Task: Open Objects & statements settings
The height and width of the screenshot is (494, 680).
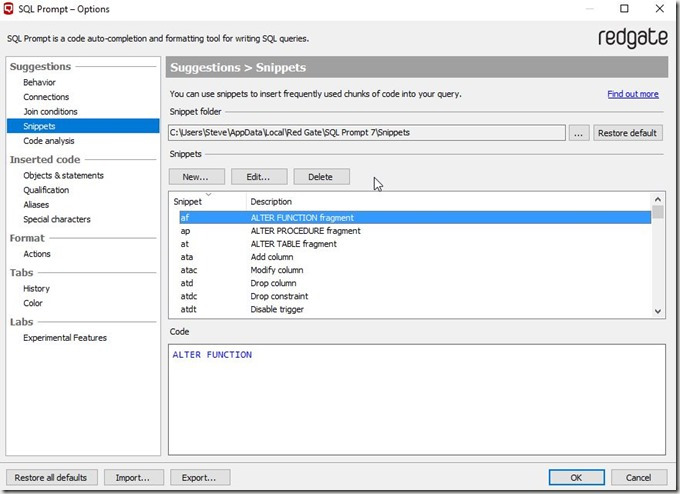Action: [63, 176]
